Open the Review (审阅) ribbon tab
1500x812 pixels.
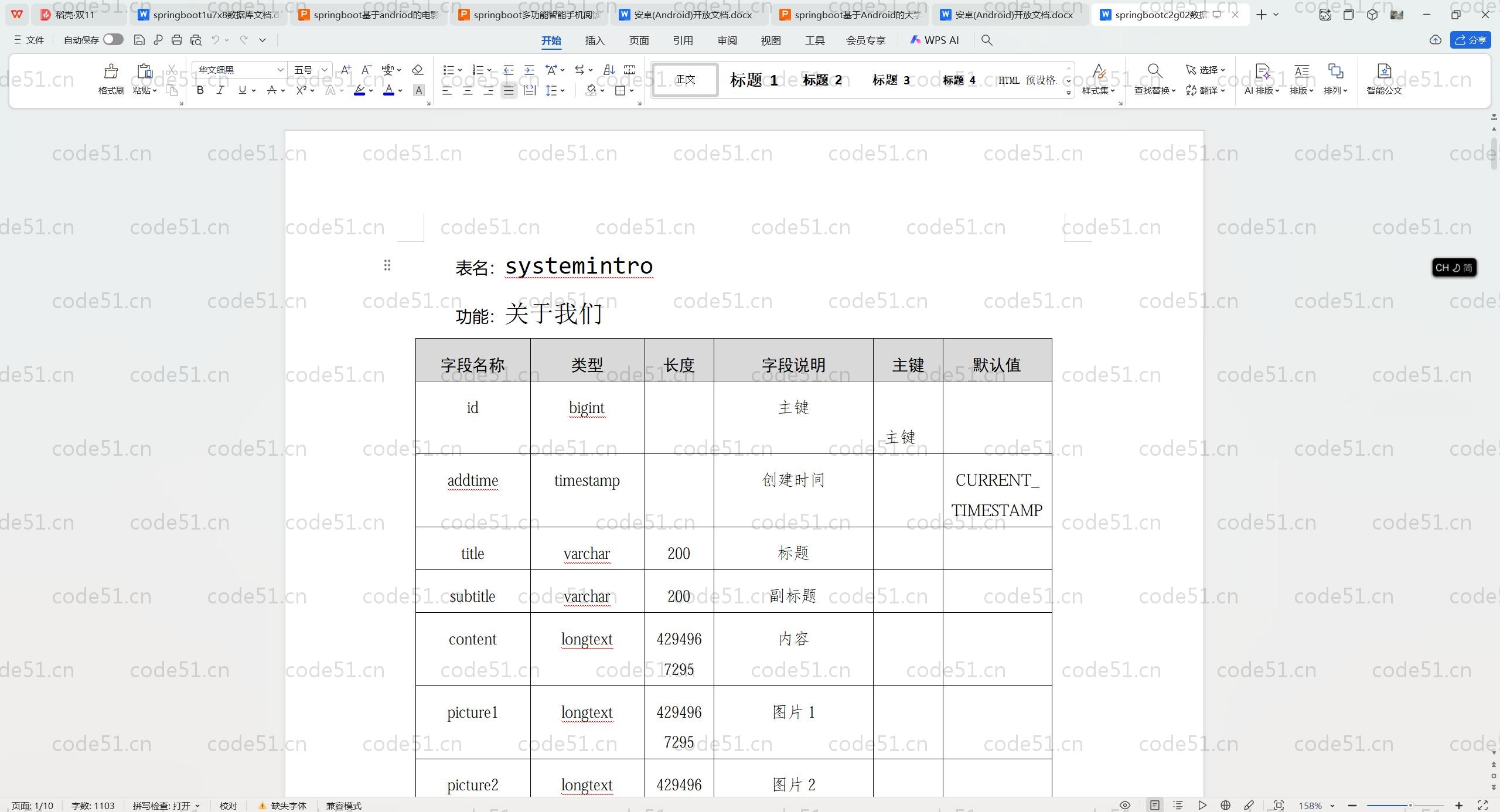click(x=727, y=40)
